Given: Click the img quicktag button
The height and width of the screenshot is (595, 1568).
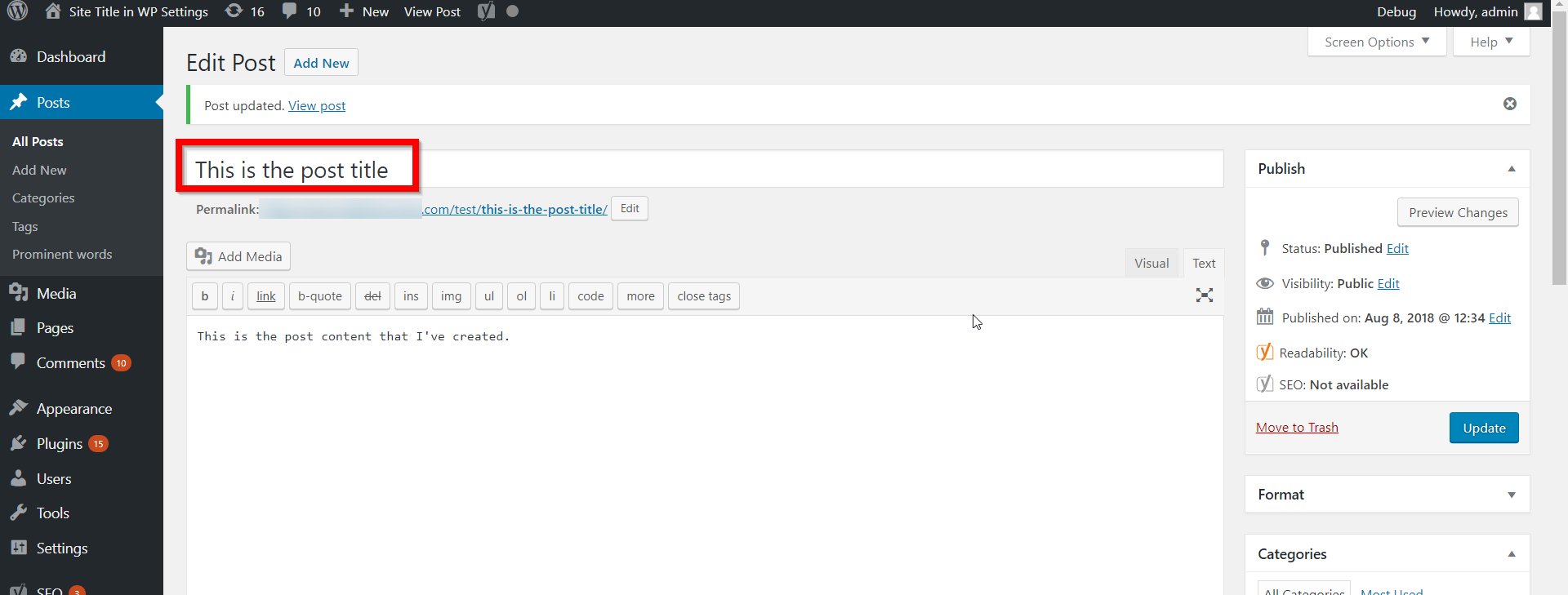Looking at the screenshot, I should coord(452,295).
